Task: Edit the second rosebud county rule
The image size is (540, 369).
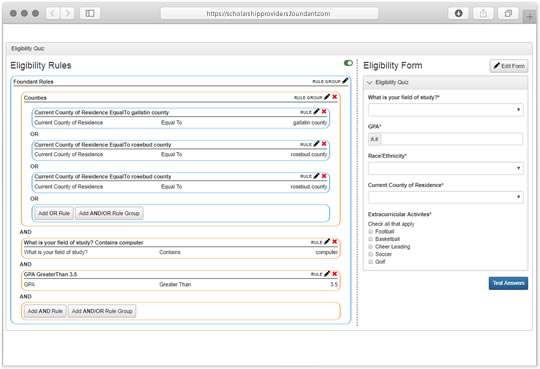Action: pyautogui.click(x=316, y=176)
